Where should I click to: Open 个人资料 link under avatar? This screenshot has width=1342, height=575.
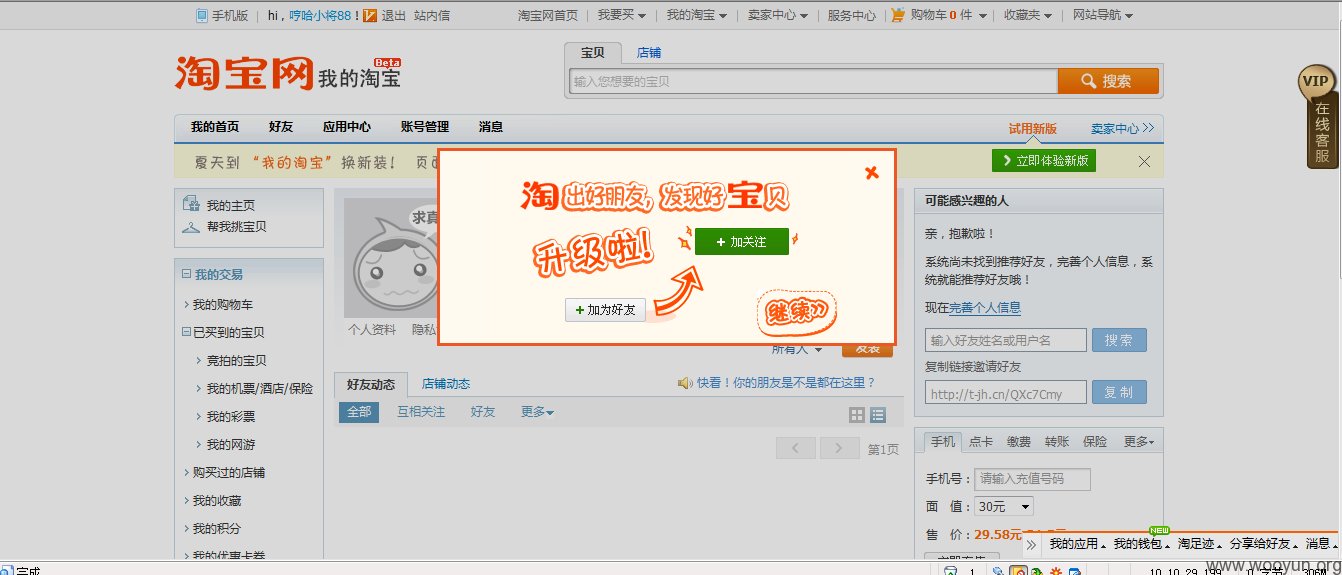[x=372, y=329]
